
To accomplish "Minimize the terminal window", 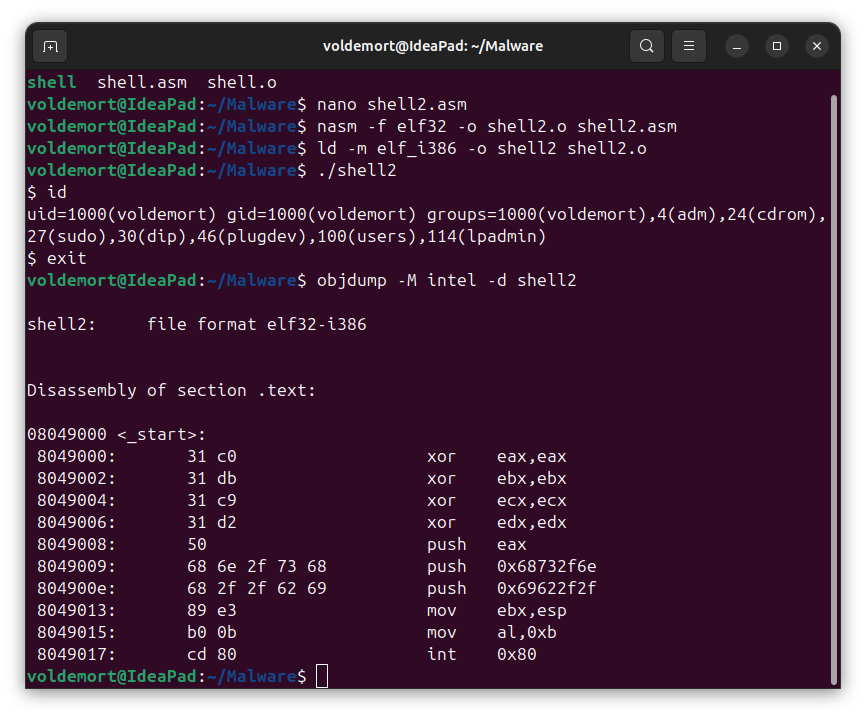I will (737, 46).
